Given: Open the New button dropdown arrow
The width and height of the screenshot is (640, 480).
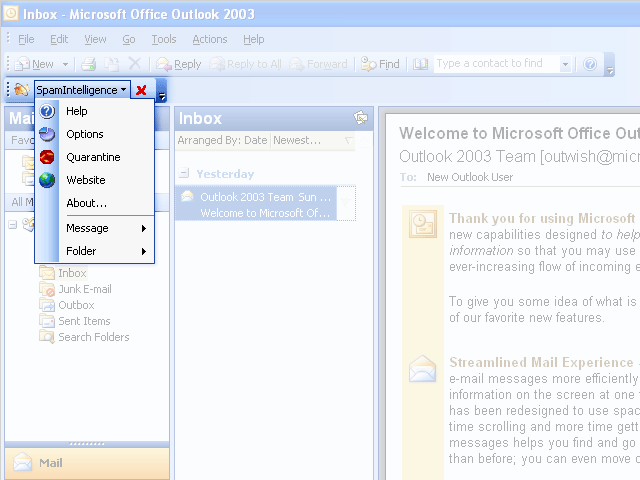Looking at the screenshot, I should pos(65,64).
